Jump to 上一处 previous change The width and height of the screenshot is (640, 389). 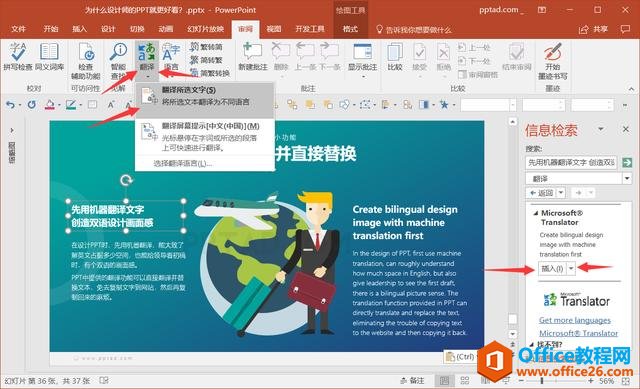coord(474,48)
